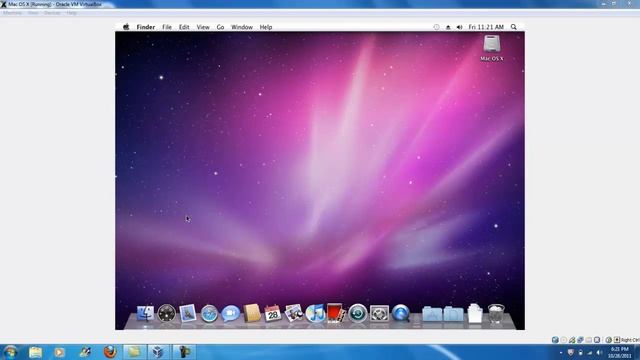The image size is (640, 360).
Task: Launch QuickTime Player blue Q icon
Action: (400, 313)
